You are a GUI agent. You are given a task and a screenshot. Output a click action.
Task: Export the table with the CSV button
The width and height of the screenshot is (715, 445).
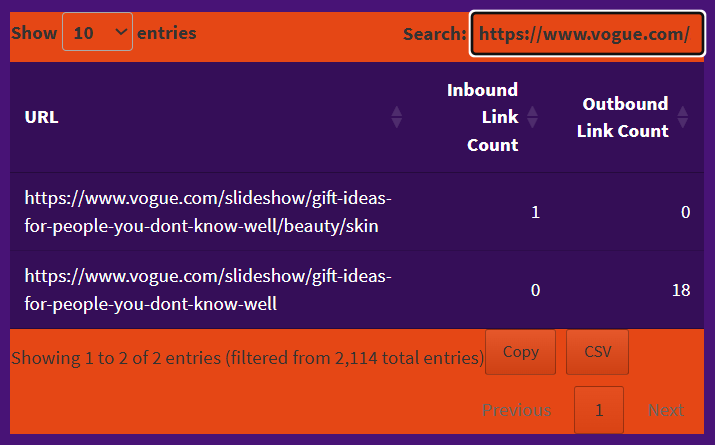(597, 352)
